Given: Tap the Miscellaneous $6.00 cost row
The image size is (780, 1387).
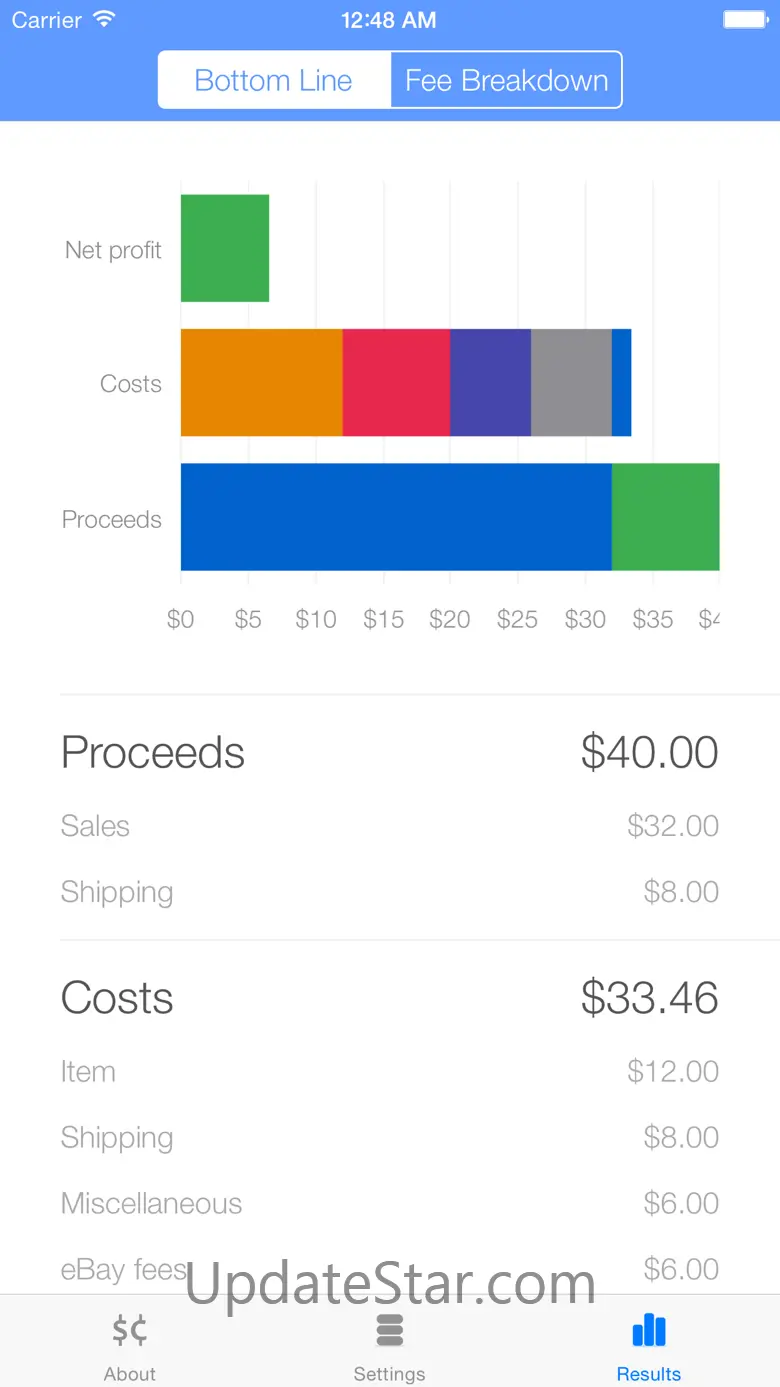Looking at the screenshot, I should [389, 1203].
